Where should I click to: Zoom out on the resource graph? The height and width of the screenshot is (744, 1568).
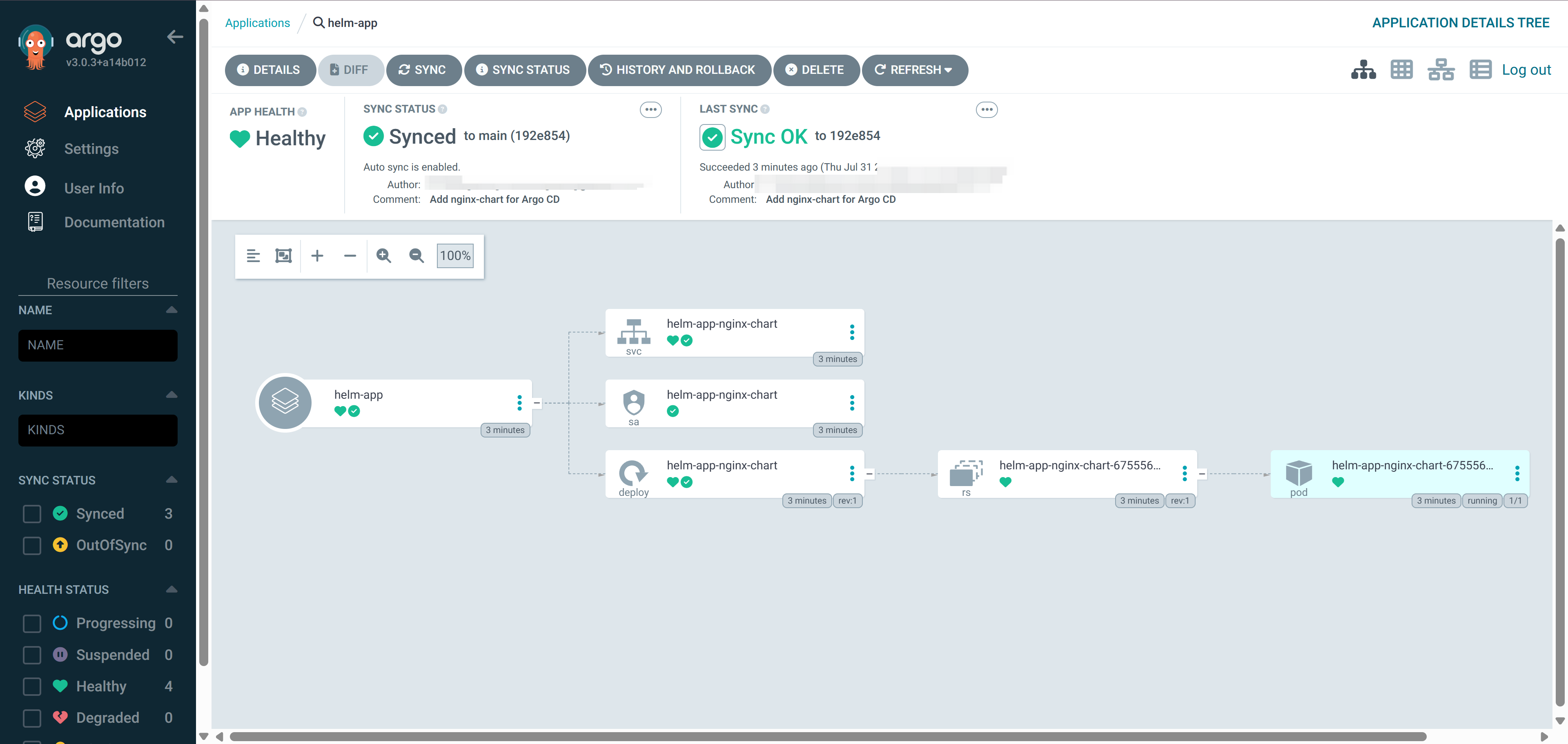[x=416, y=256]
